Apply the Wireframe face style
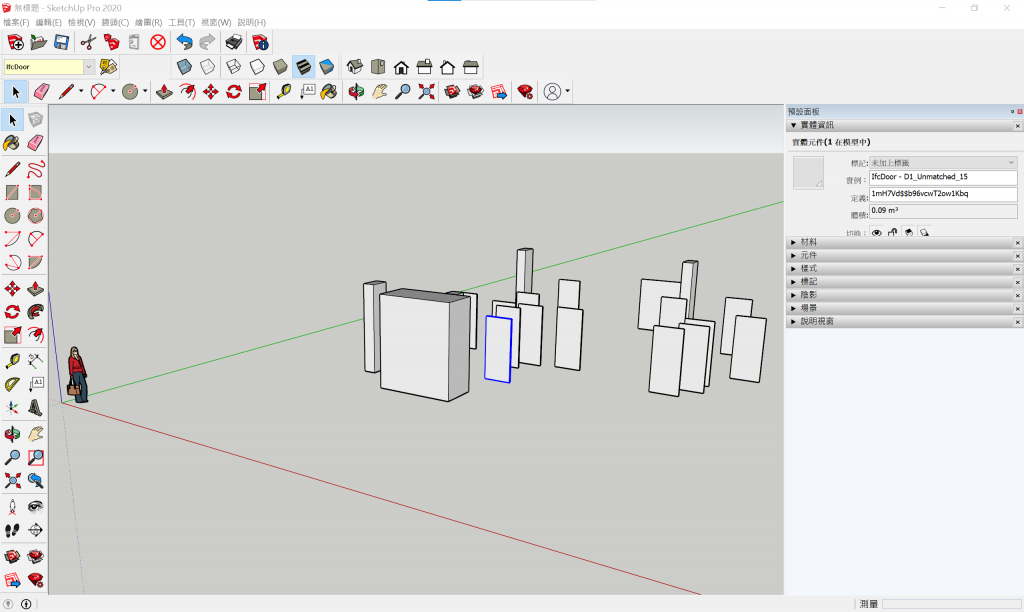The image size is (1024, 612). pos(233,67)
